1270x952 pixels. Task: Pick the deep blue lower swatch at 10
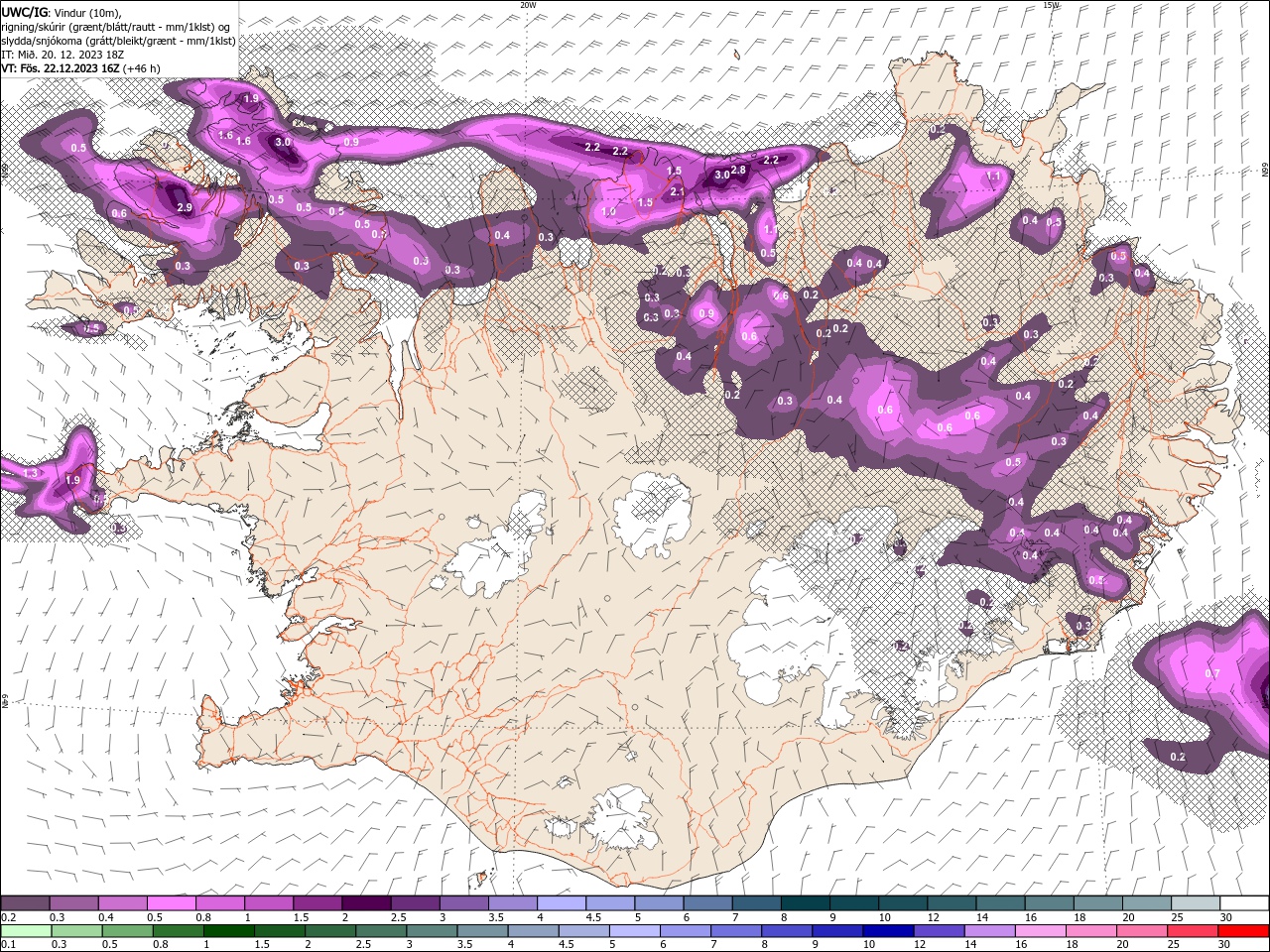click(x=887, y=931)
